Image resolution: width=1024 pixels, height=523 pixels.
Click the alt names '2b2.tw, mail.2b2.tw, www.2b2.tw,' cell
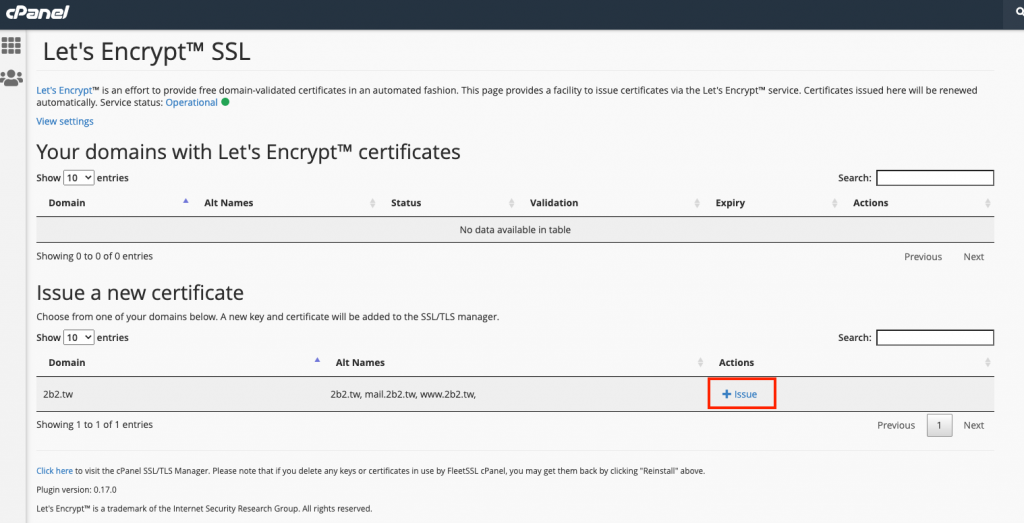[403, 394]
